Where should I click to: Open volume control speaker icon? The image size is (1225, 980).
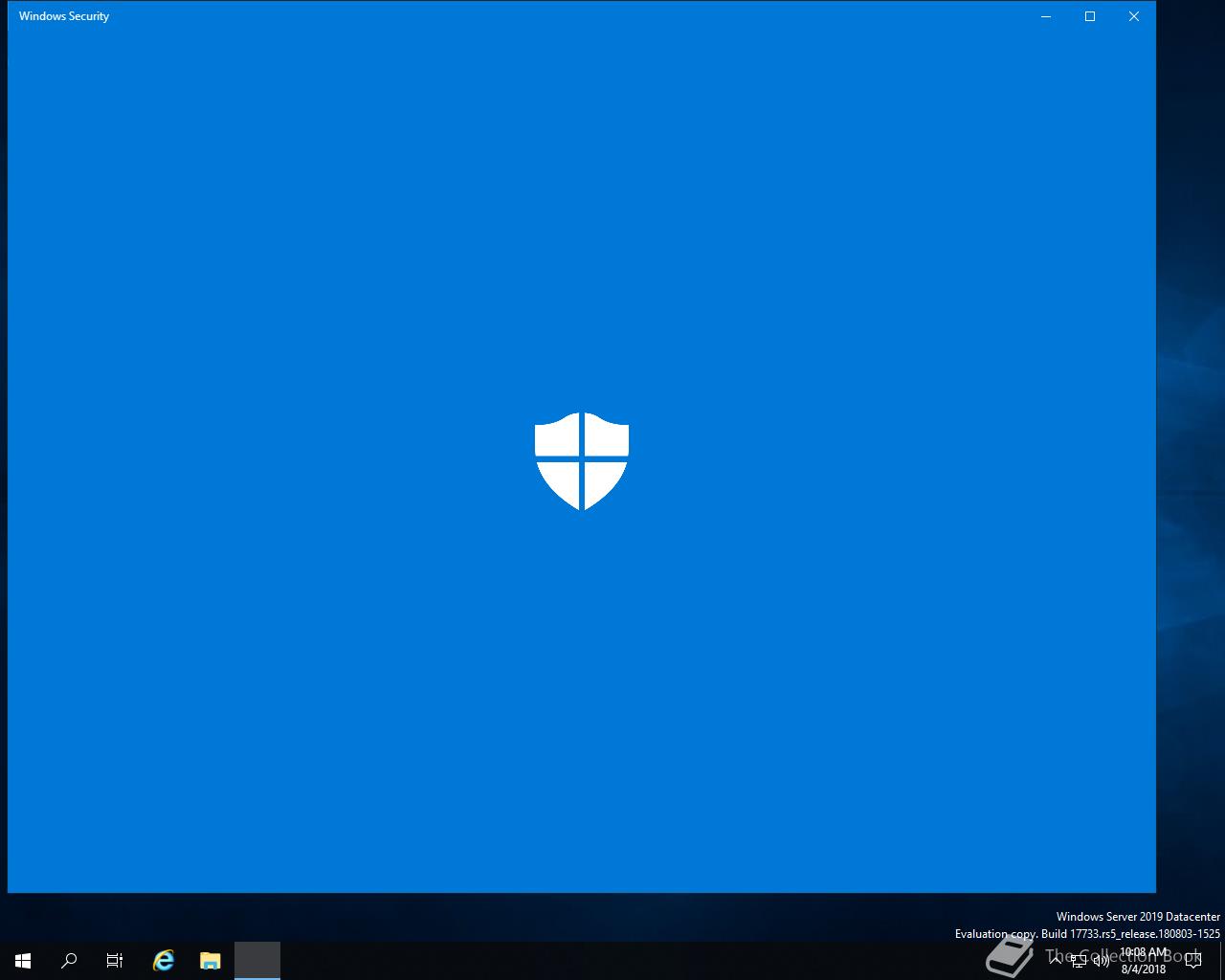pos(1101,961)
